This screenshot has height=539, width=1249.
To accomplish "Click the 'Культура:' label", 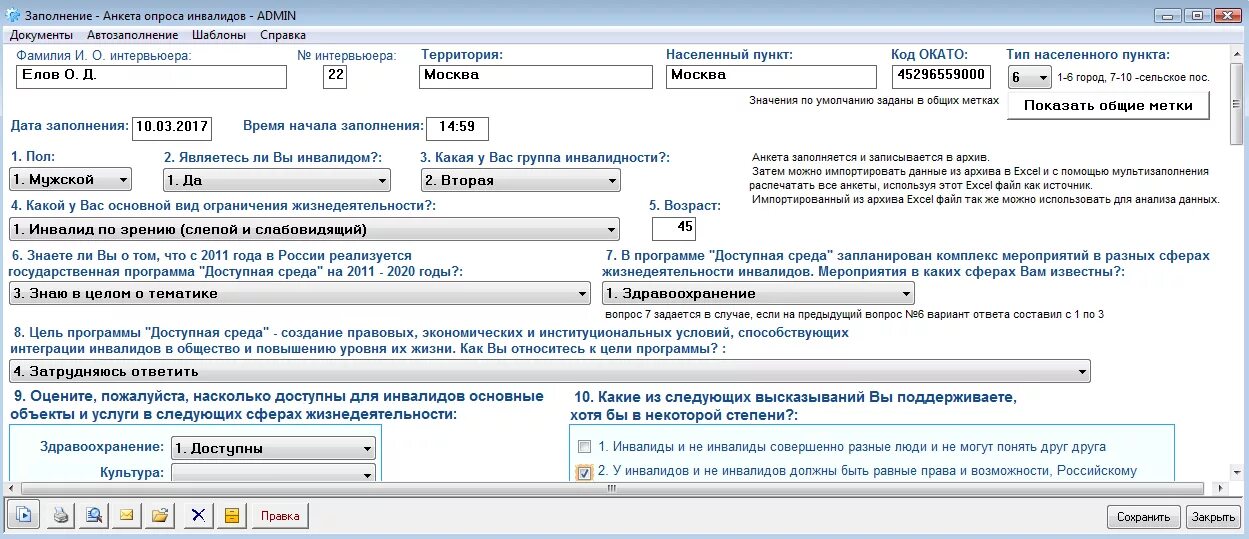I will 131,472.
